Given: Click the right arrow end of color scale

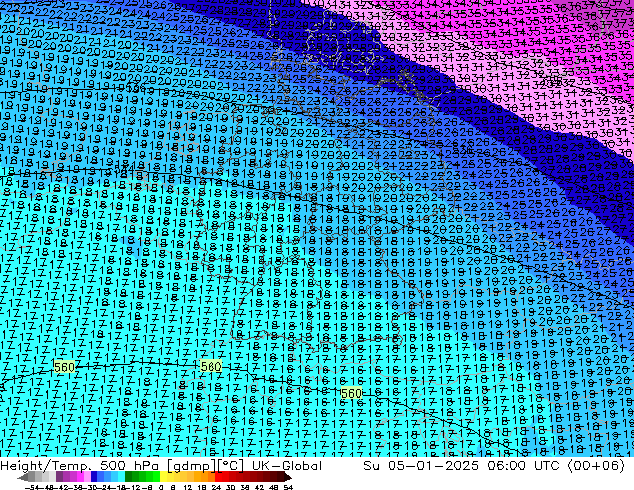Looking at the screenshot, I should 288,478.
